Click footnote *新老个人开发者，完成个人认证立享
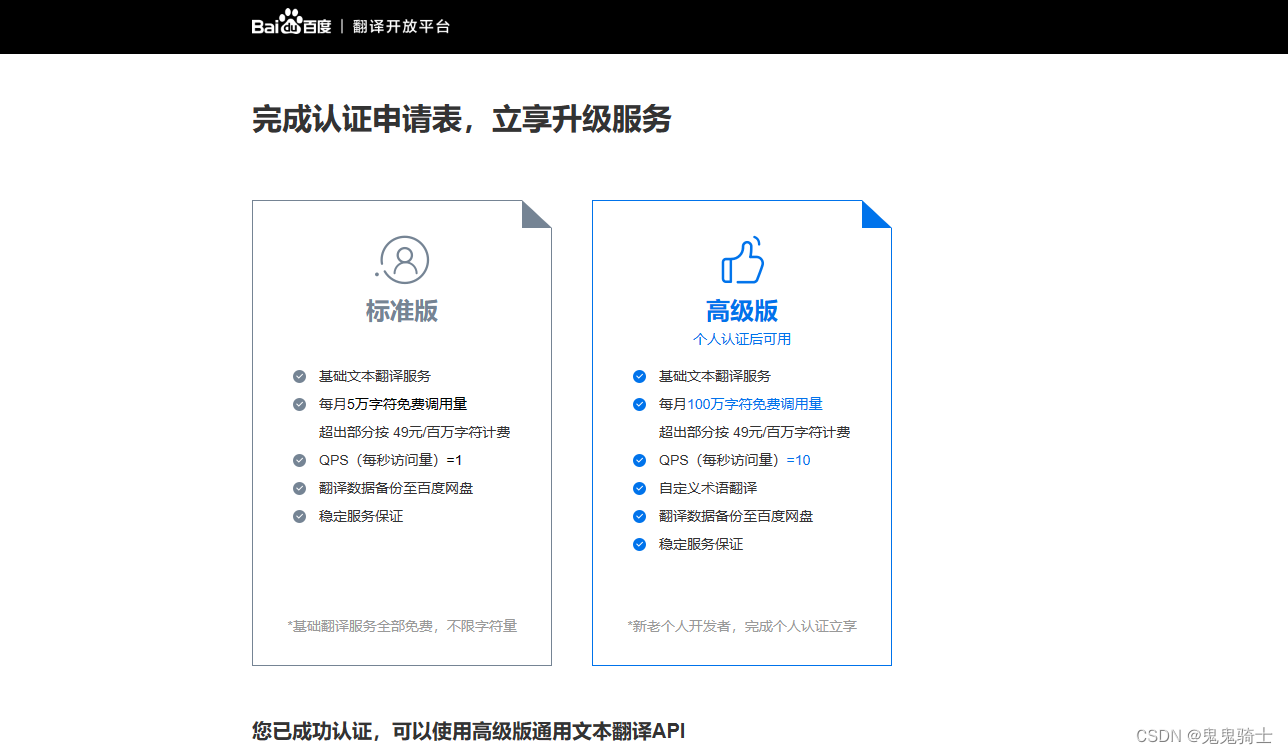Screen dimensions: 1288x754 click(742, 626)
